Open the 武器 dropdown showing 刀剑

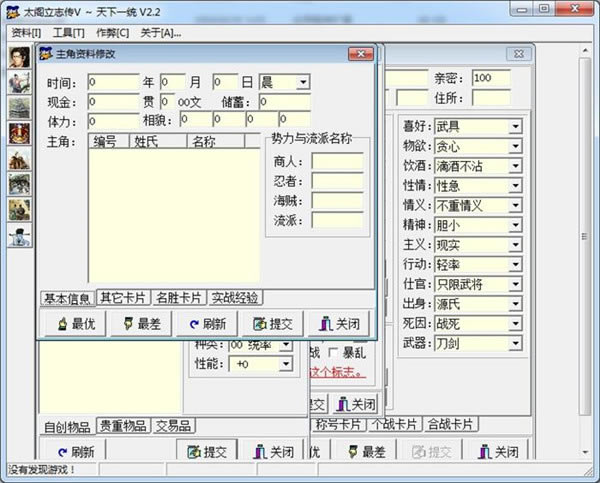click(x=515, y=344)
